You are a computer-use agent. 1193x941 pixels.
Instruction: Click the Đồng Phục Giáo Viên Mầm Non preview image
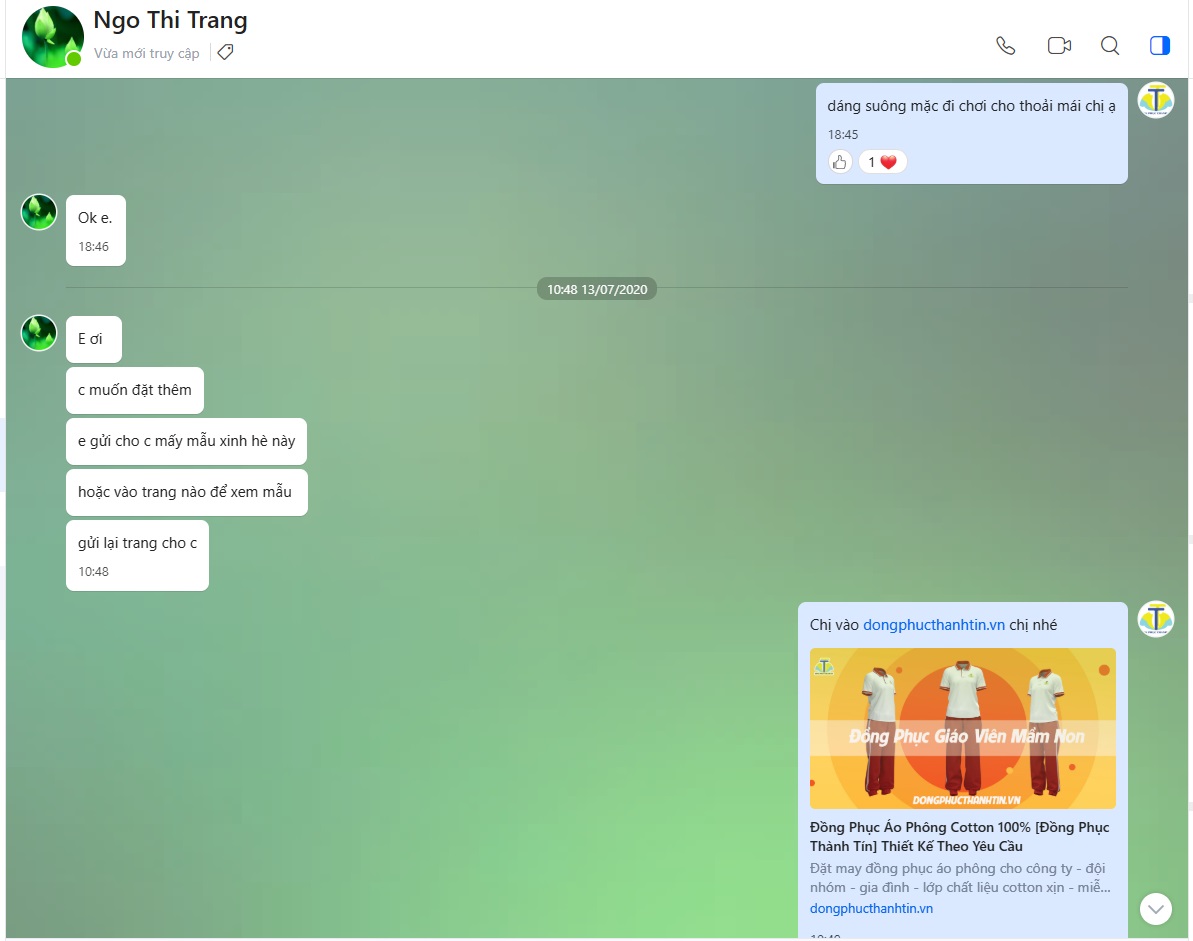962,728
